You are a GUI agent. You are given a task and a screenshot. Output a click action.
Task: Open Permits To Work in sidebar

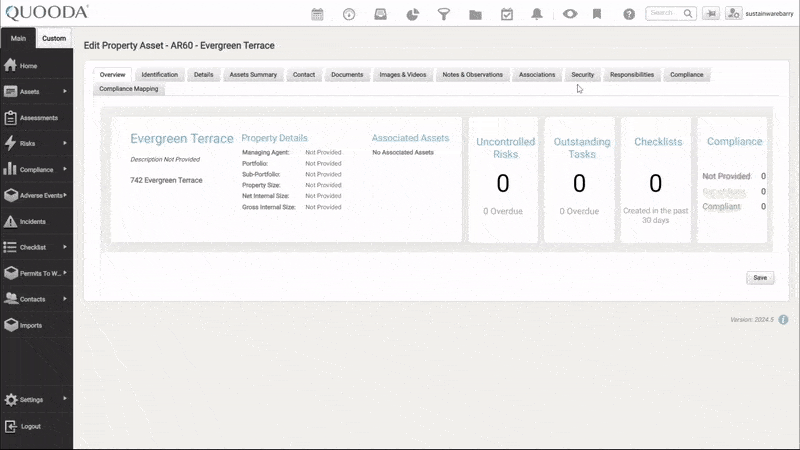click(x=40, y=273)
